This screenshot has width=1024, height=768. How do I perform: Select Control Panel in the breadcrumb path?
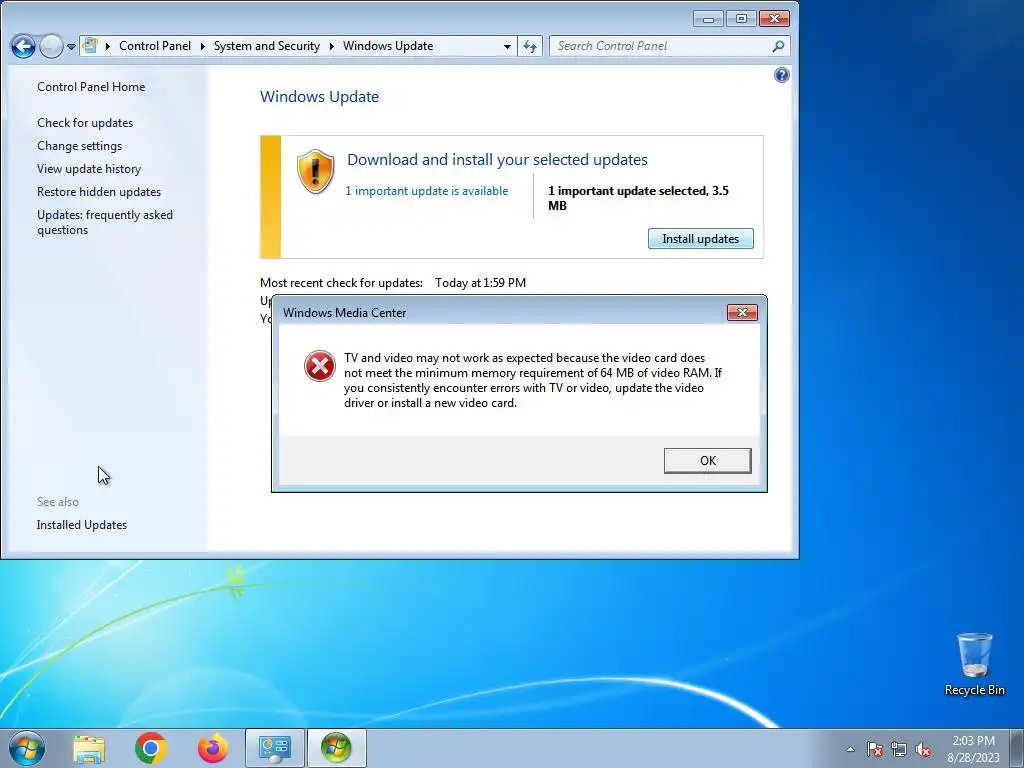(155, 46)
